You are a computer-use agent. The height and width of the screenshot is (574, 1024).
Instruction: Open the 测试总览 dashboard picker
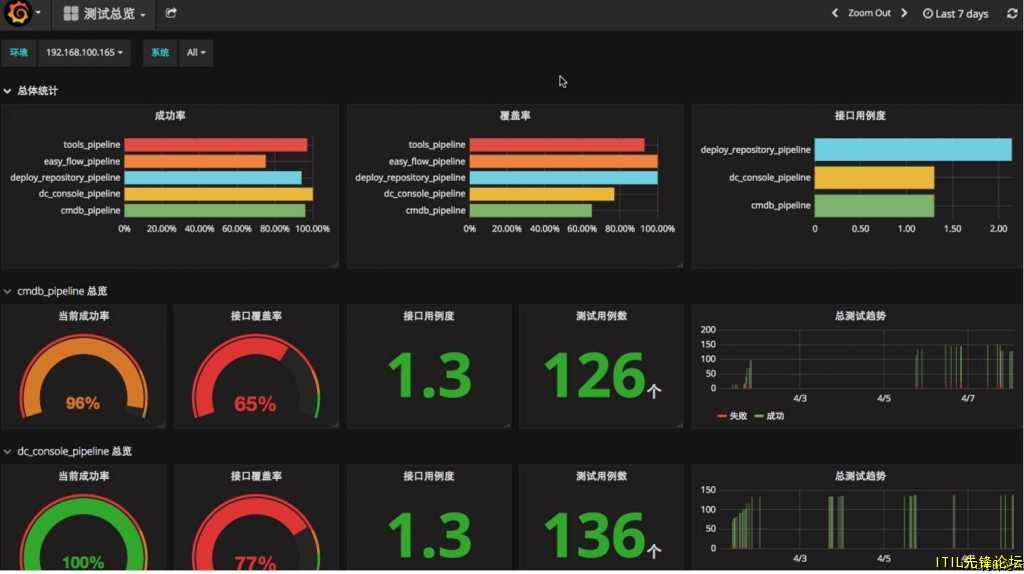[104, 14]
